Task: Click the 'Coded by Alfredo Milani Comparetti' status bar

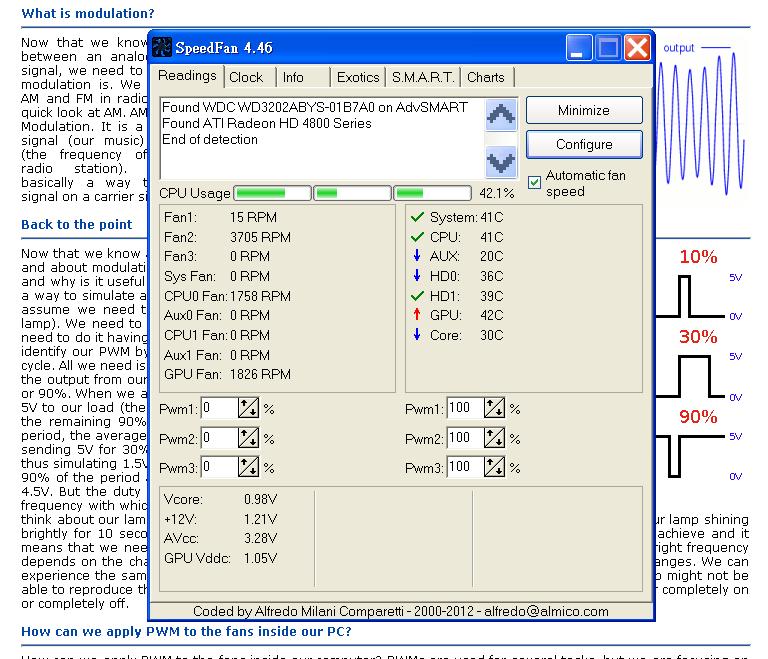Action: pyautogui.click(x=401, y=611)
